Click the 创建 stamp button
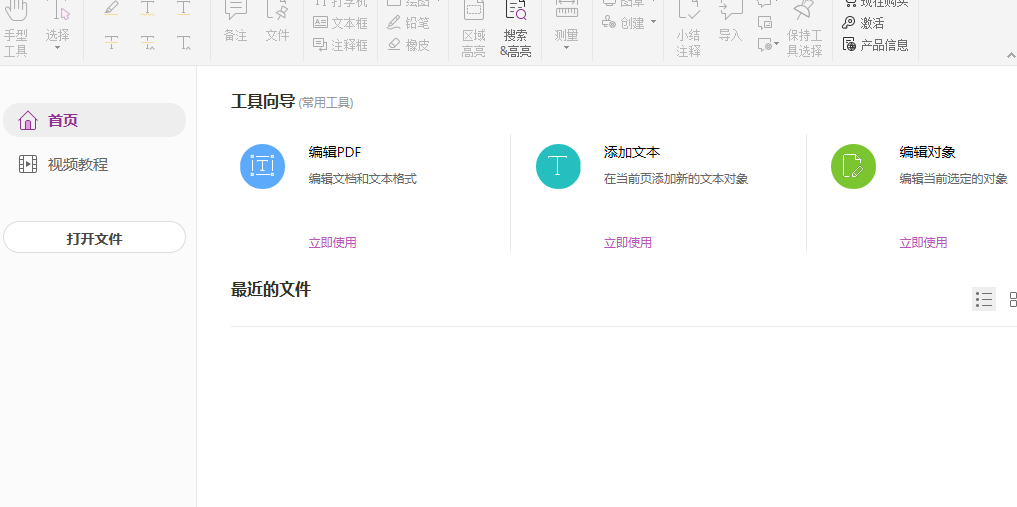Viewport: 1017px width, 507px height. pyautogui.click(x=623, y=23)
